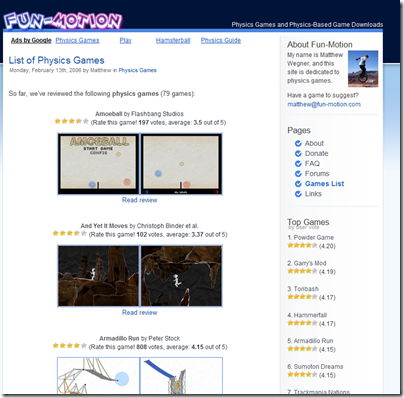Click check icon beside Games List
Image resolution: width=404 pixels, height=398 pixels.
[x=298, y=184]
